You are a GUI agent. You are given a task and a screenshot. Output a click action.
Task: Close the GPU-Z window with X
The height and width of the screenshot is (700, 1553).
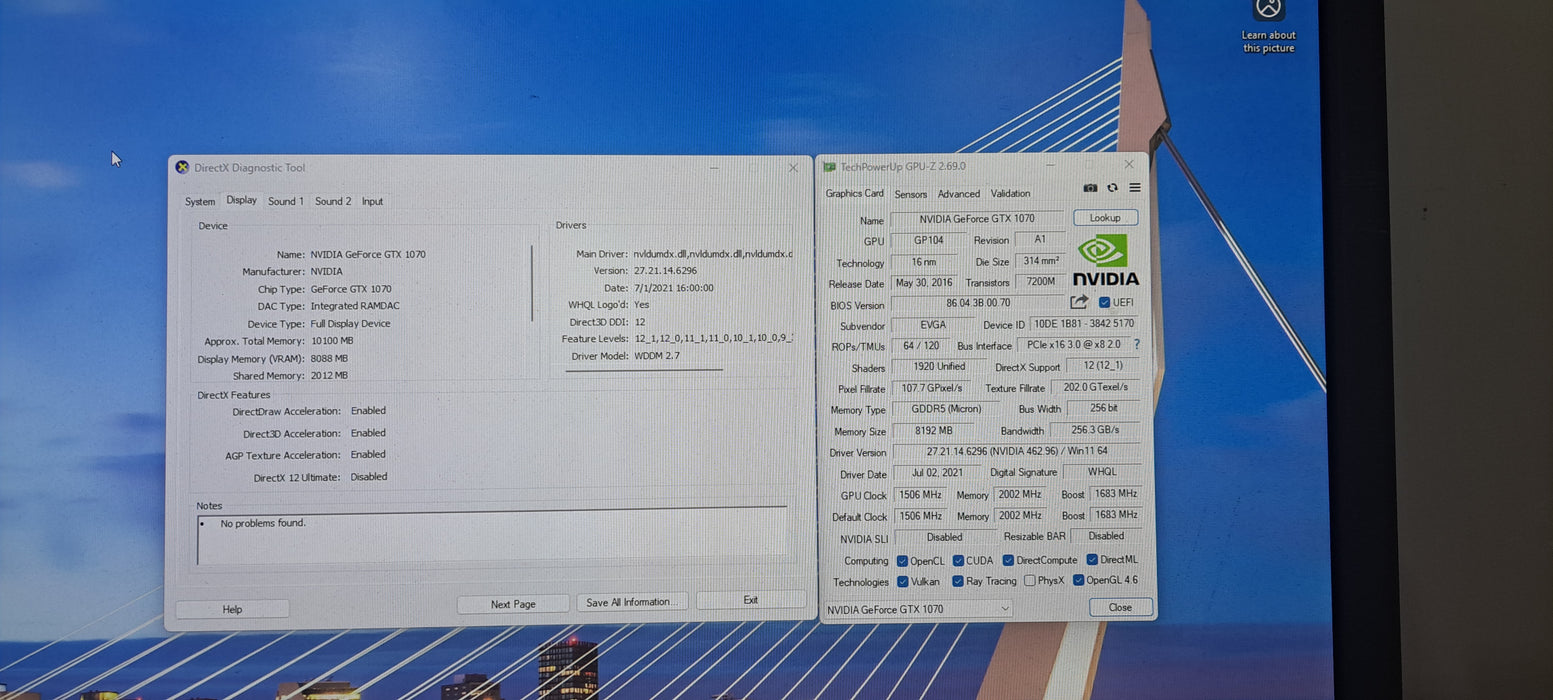pyautogui.click(x=1129, y=164)
